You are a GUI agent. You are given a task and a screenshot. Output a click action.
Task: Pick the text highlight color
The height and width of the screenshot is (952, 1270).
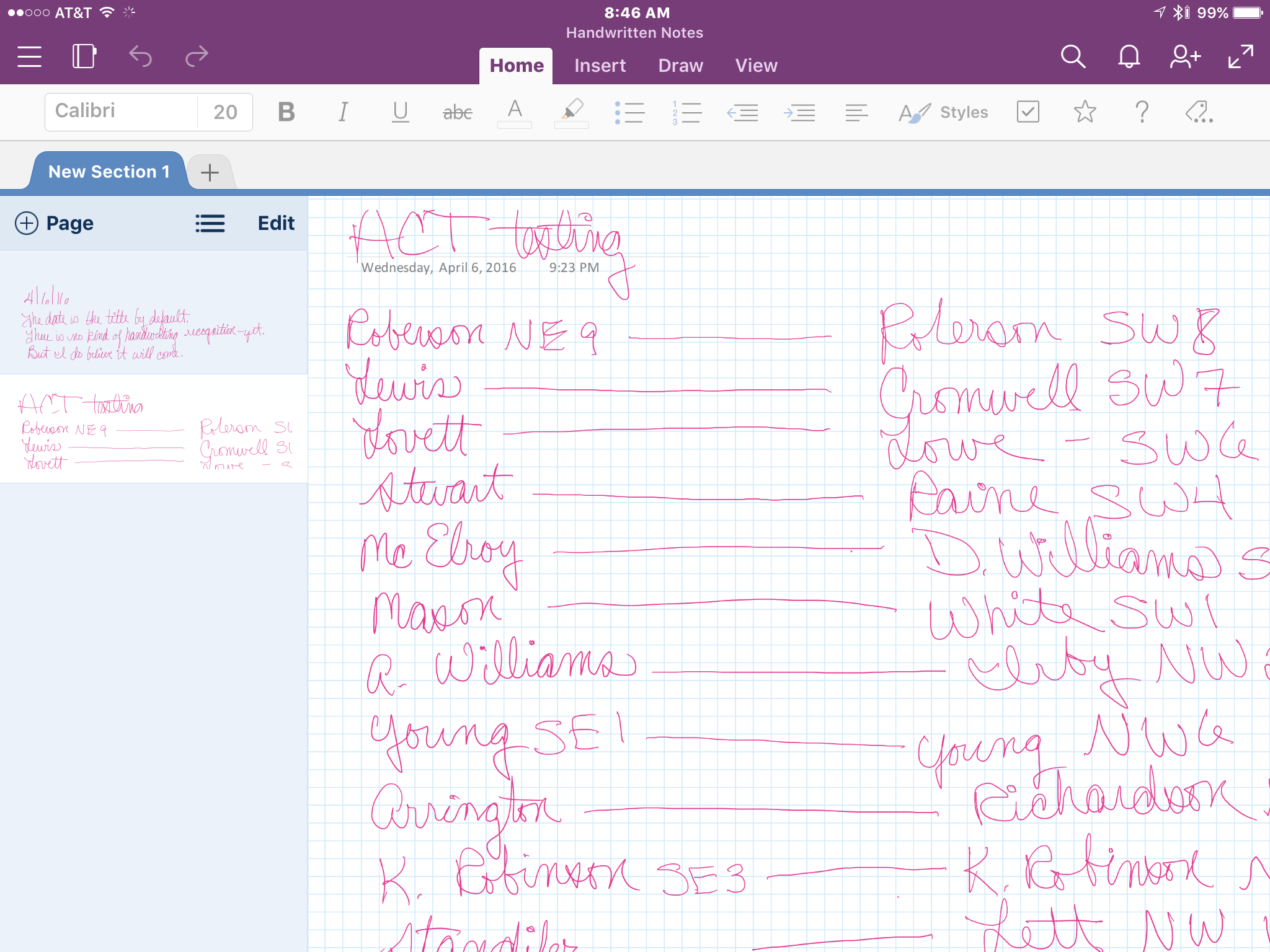pyautogui.click(x=571, y=112)
